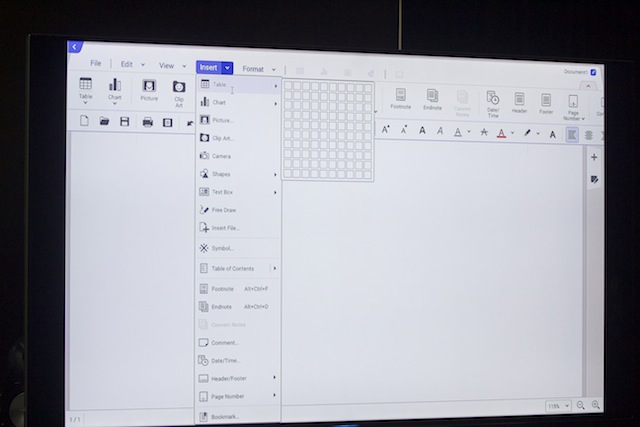Open the Edit menu
The image size is (640, 427).
tap(127, 64)
